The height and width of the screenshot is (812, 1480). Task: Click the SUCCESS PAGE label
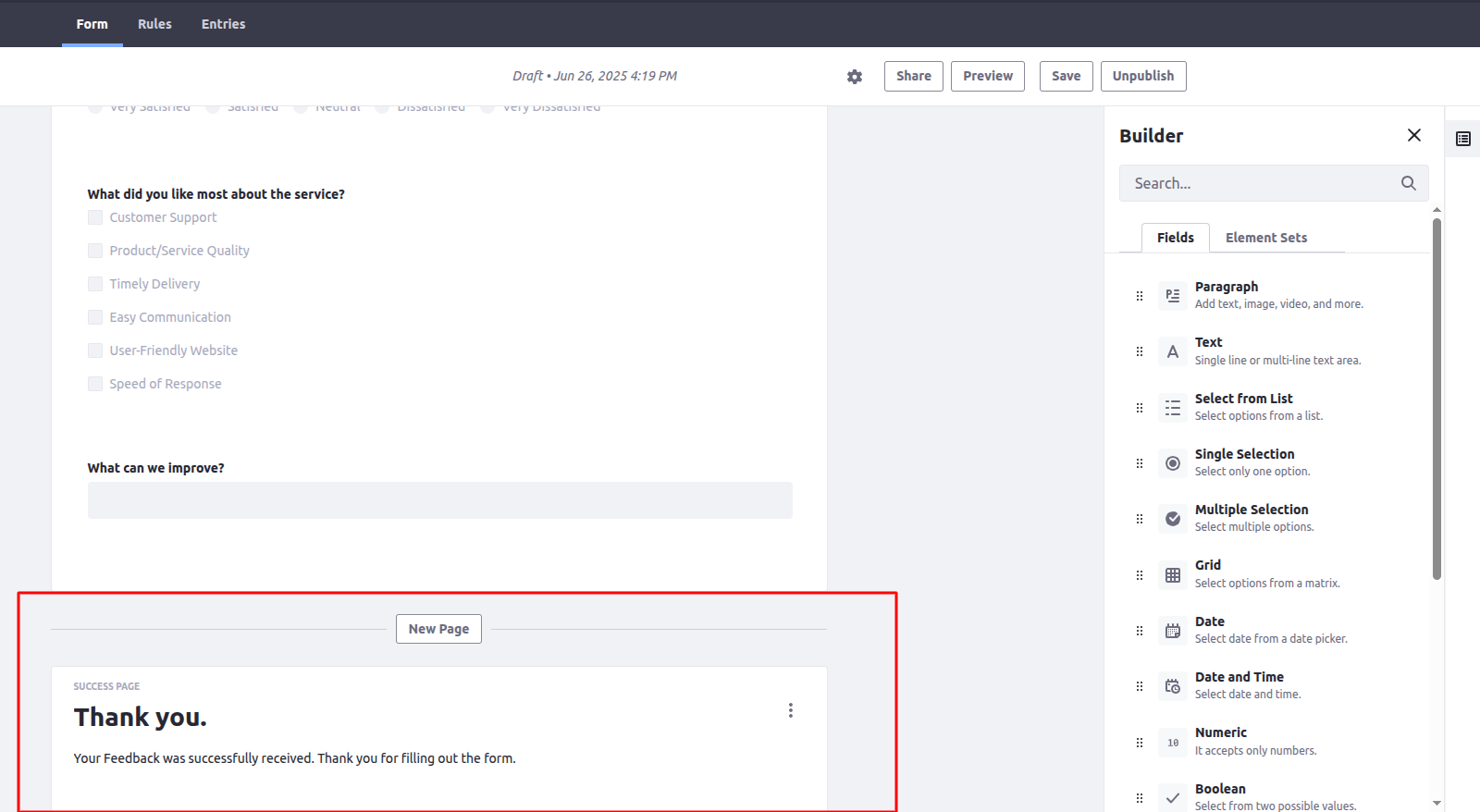click(107, 686)
